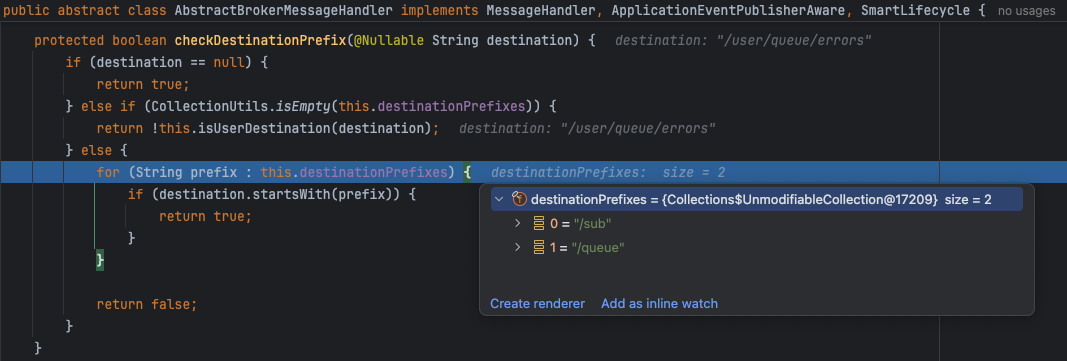Click the list icon beside 0 = "/sub"
The height and width of the screenshot is (361, 1067).
point(539,223)
